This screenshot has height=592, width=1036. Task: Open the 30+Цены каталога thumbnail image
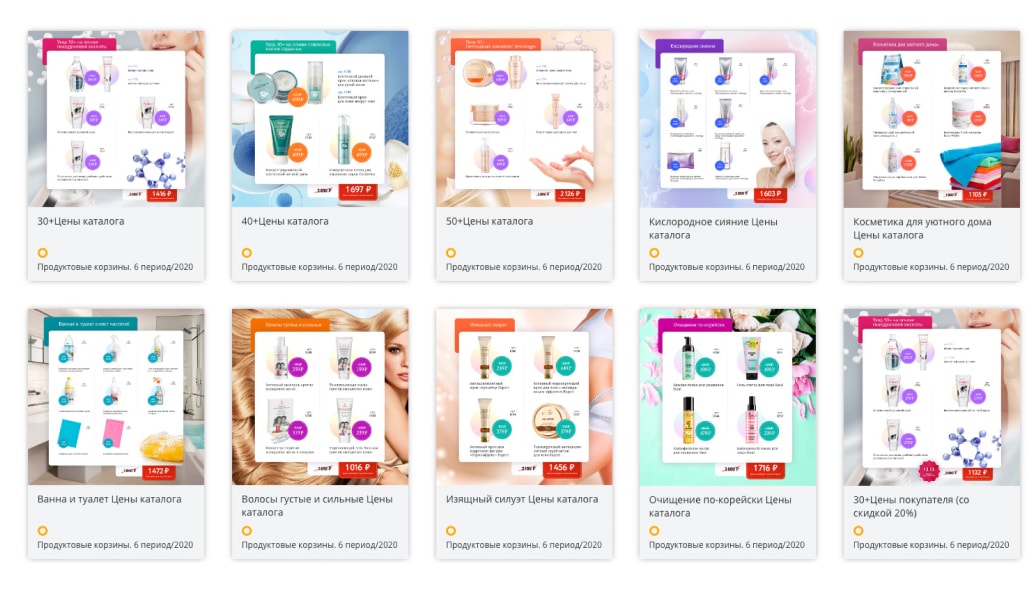pos(116,119)
